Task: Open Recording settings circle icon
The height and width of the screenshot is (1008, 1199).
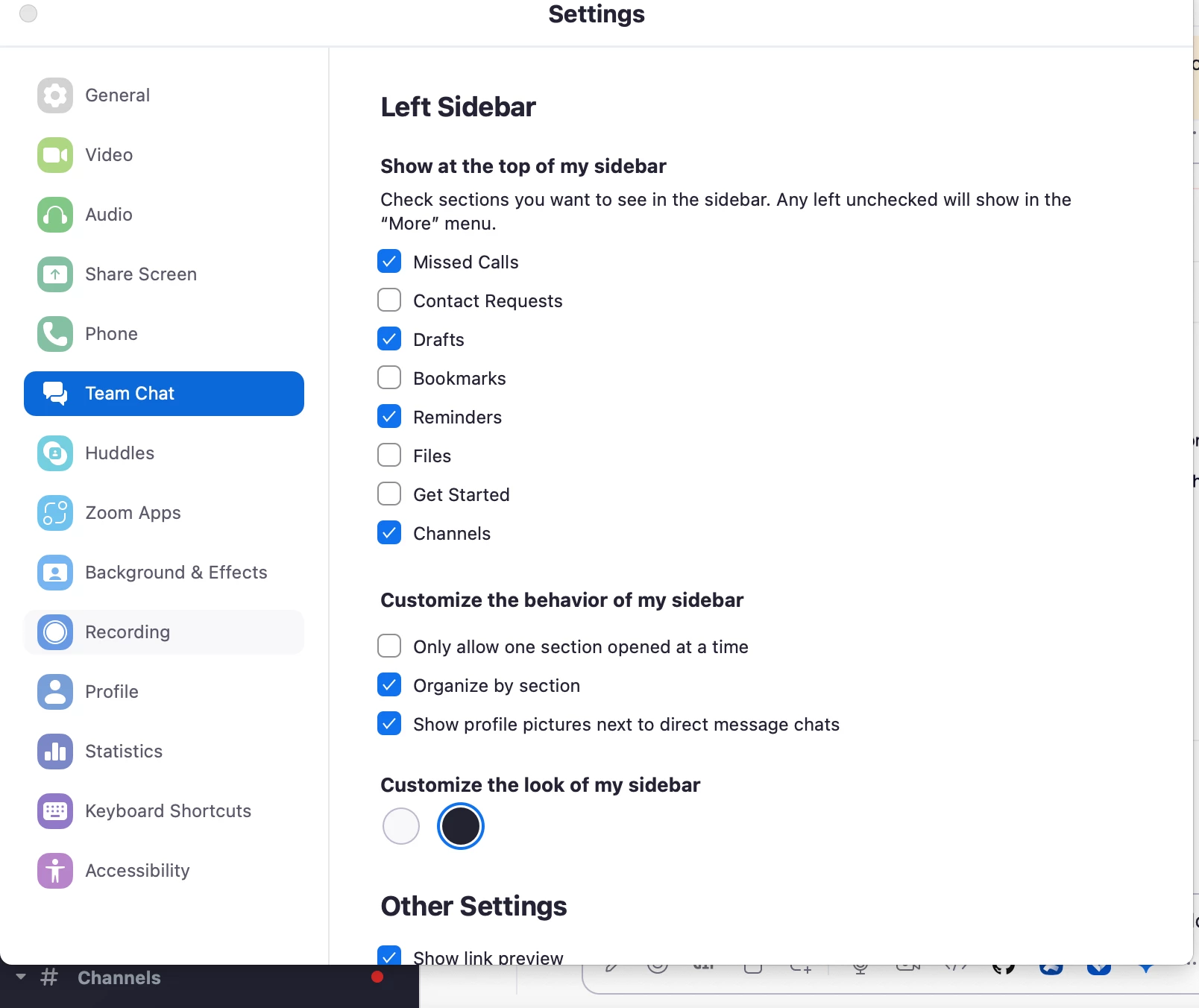Action: 55,632
